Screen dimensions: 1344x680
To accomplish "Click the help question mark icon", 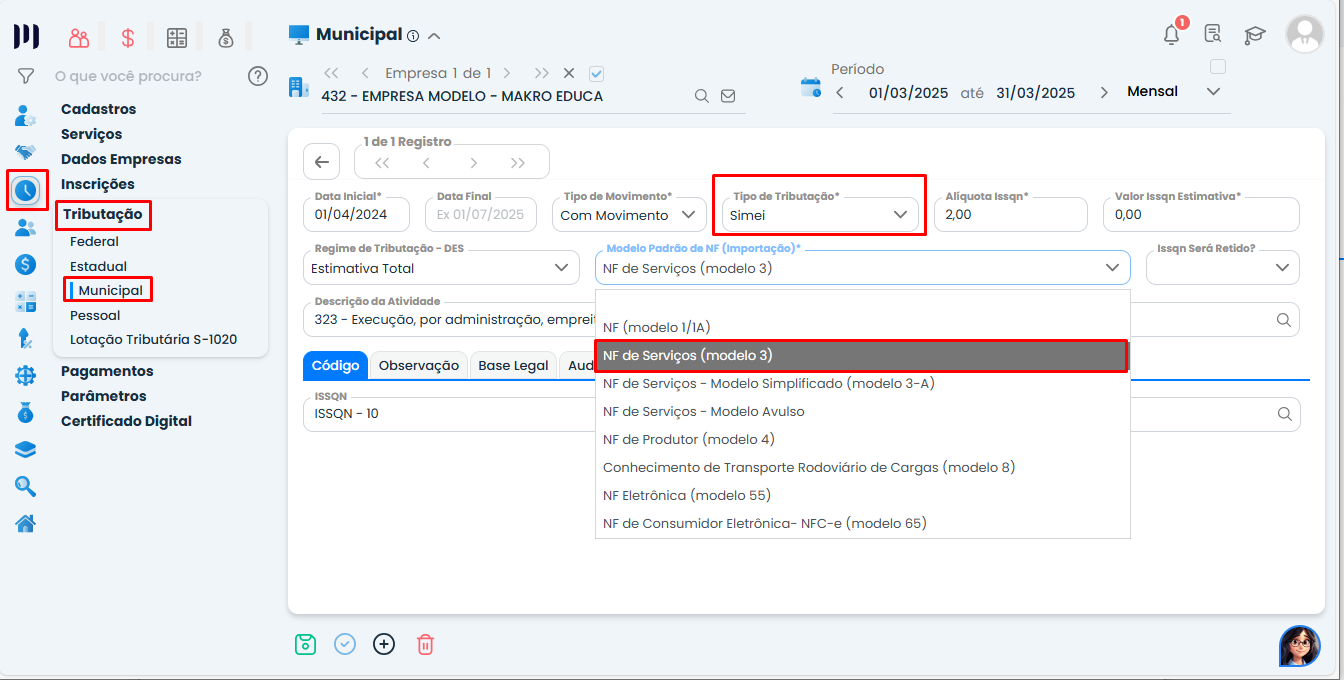I will pyautogui.click(x=258, y=76).
